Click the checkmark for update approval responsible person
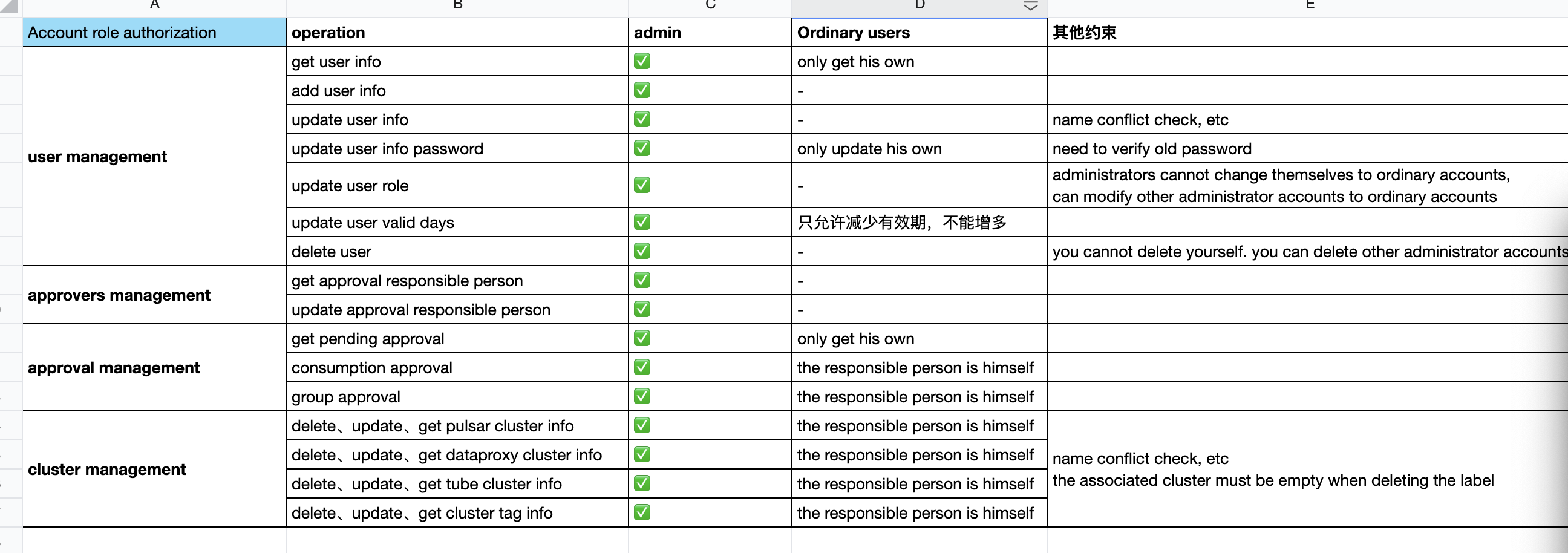 click(x=642, y=309)
